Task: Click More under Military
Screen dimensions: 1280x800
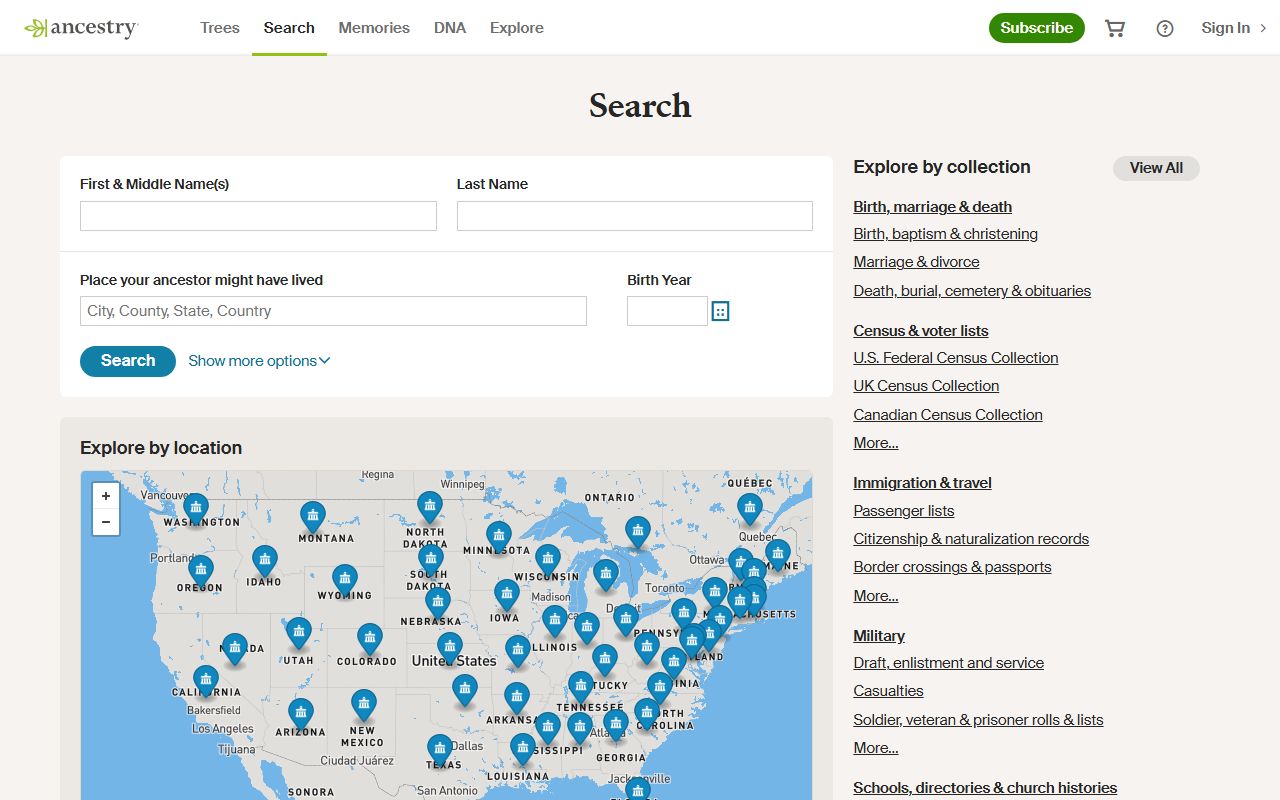Action: point(875,748)
